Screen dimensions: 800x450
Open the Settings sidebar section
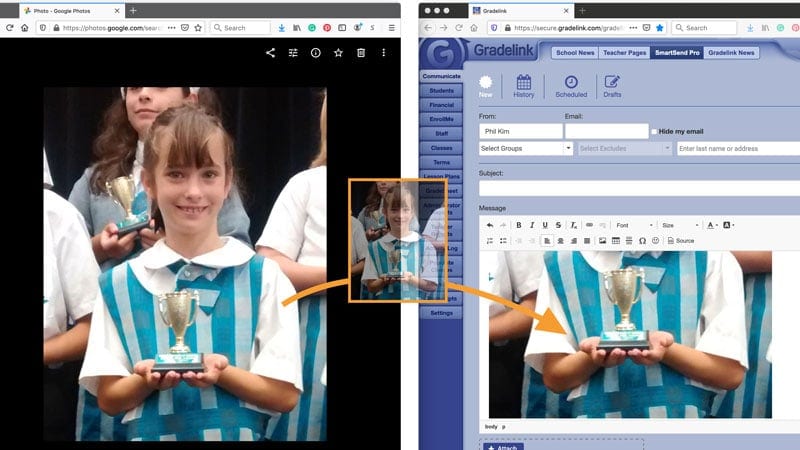441,313
